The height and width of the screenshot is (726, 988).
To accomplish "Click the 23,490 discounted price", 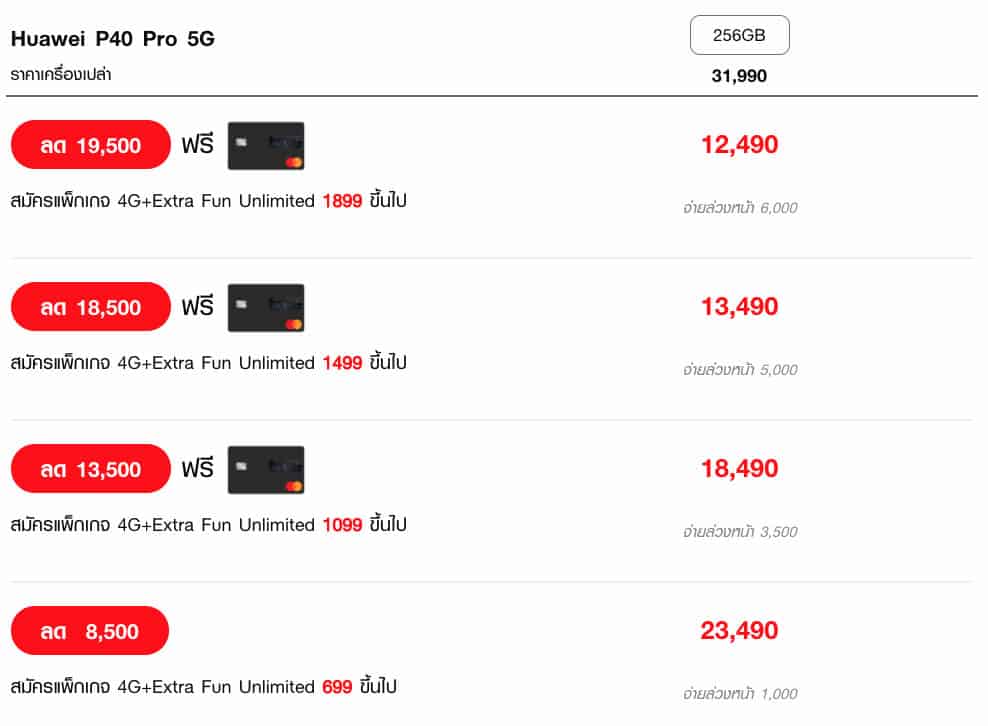I will (x=739, y=631).
